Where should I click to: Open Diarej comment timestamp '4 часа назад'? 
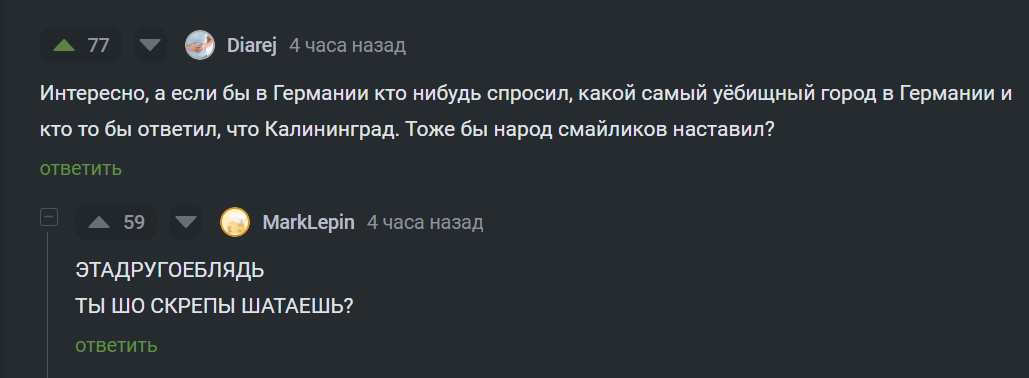[x=348, y=46]
